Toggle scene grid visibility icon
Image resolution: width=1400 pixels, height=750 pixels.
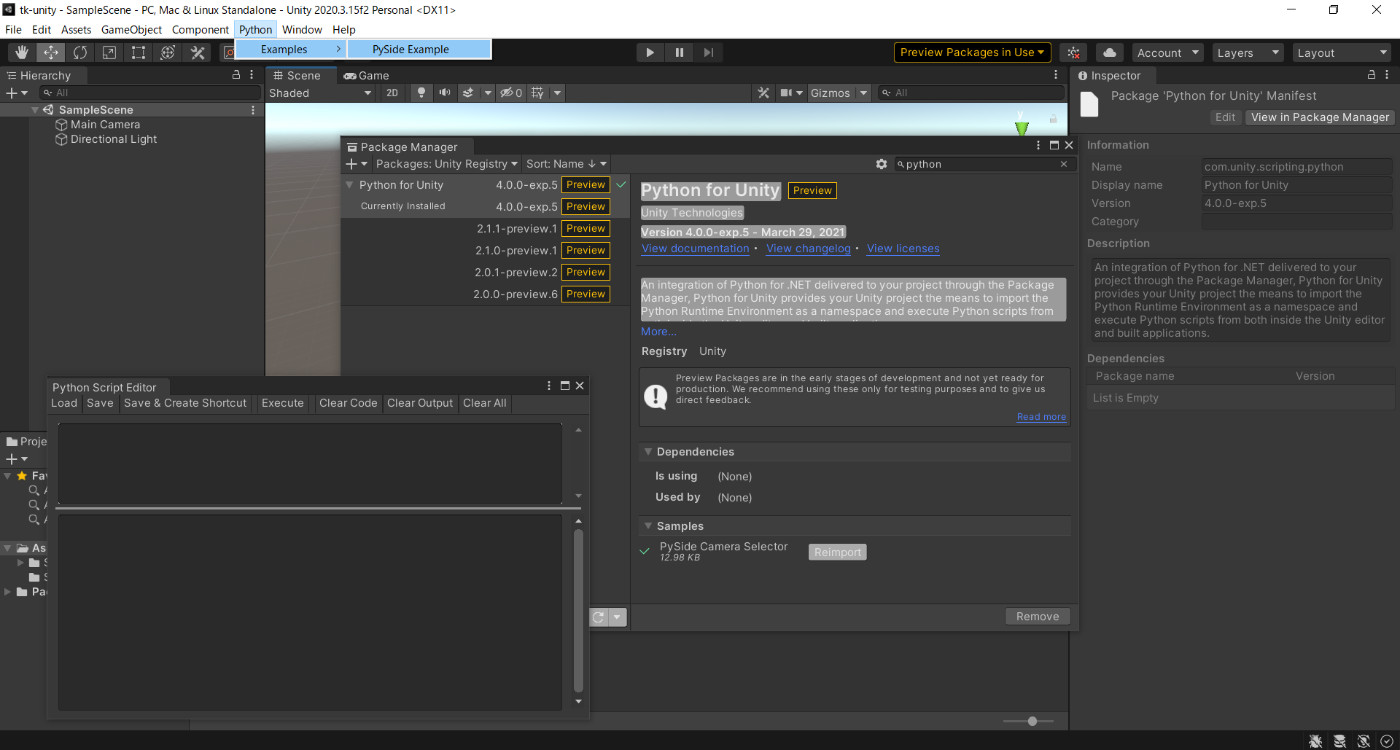point(538,93)
